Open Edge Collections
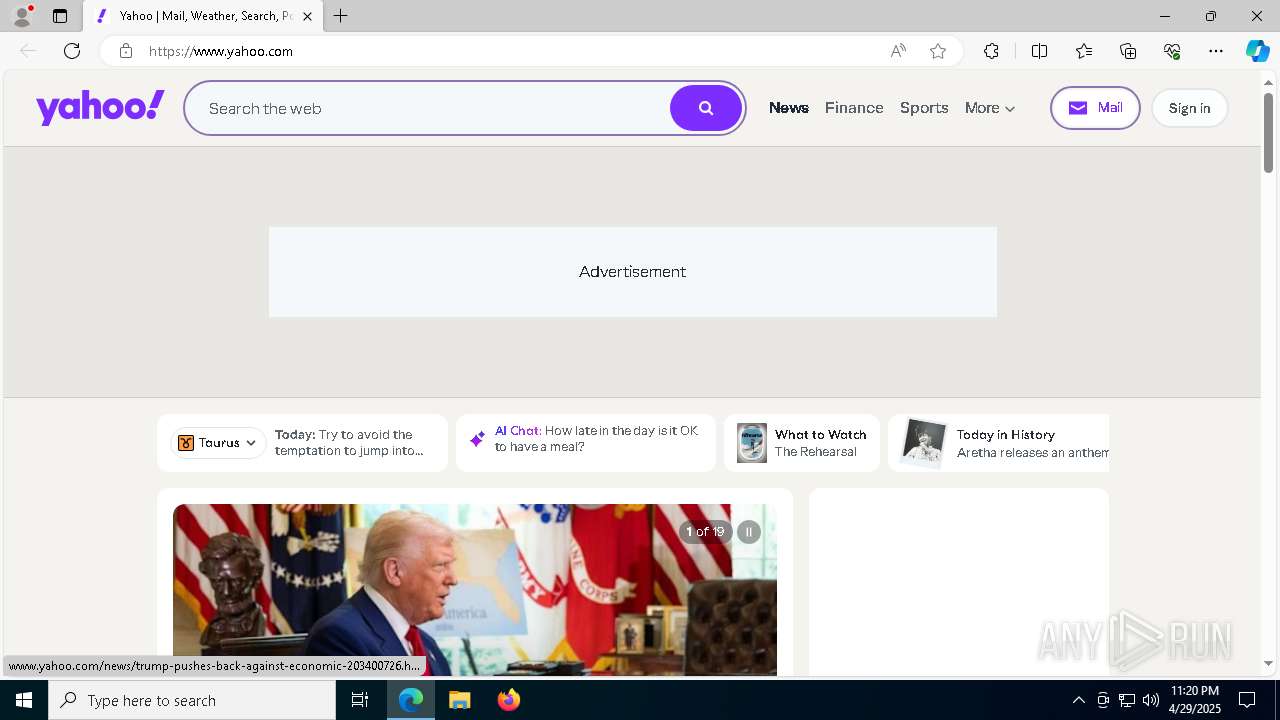This screenshot has height=720, width=1280. [1128, 51]
